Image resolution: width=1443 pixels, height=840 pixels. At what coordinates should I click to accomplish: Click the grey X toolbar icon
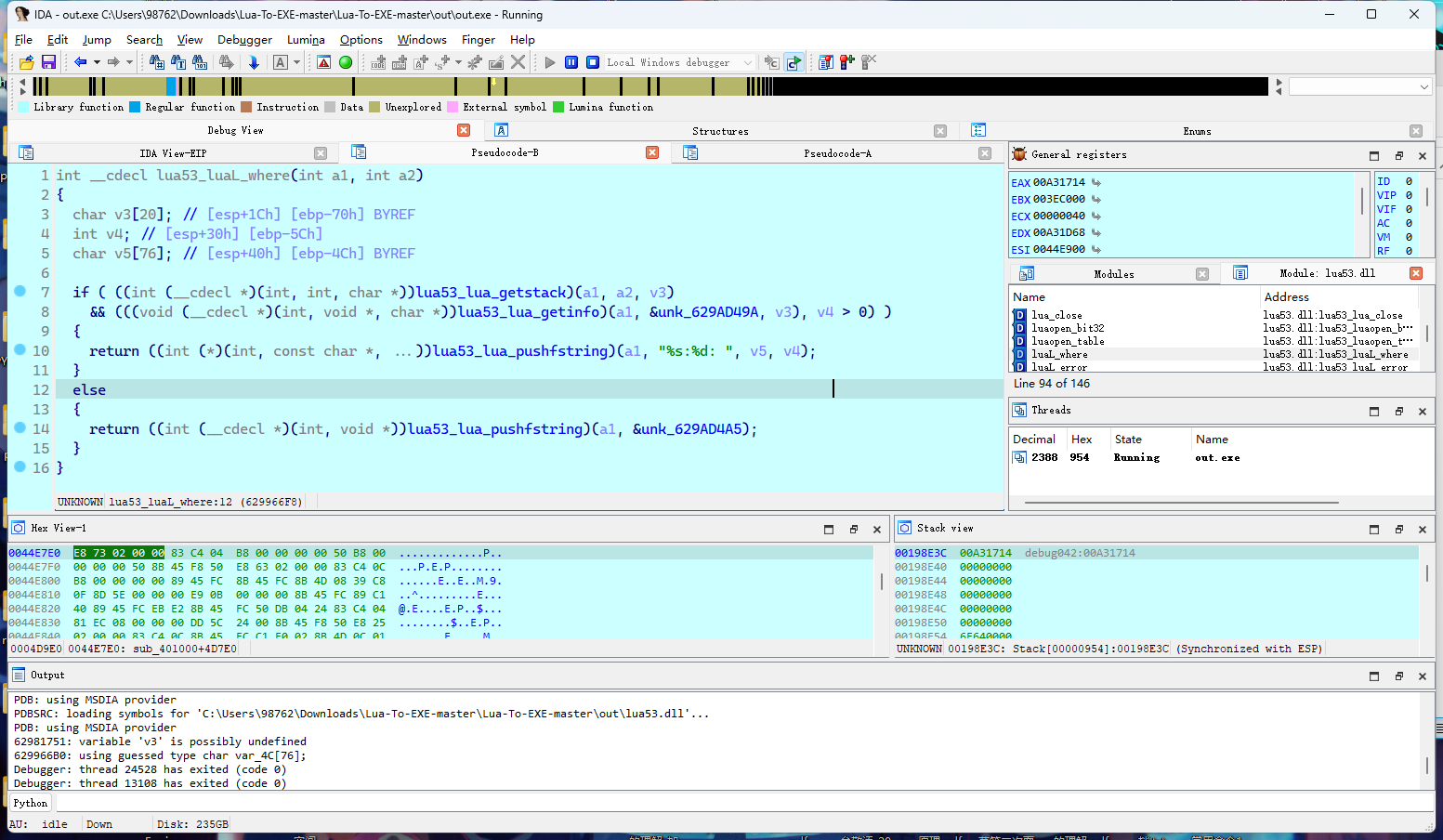tap(518, 62)
